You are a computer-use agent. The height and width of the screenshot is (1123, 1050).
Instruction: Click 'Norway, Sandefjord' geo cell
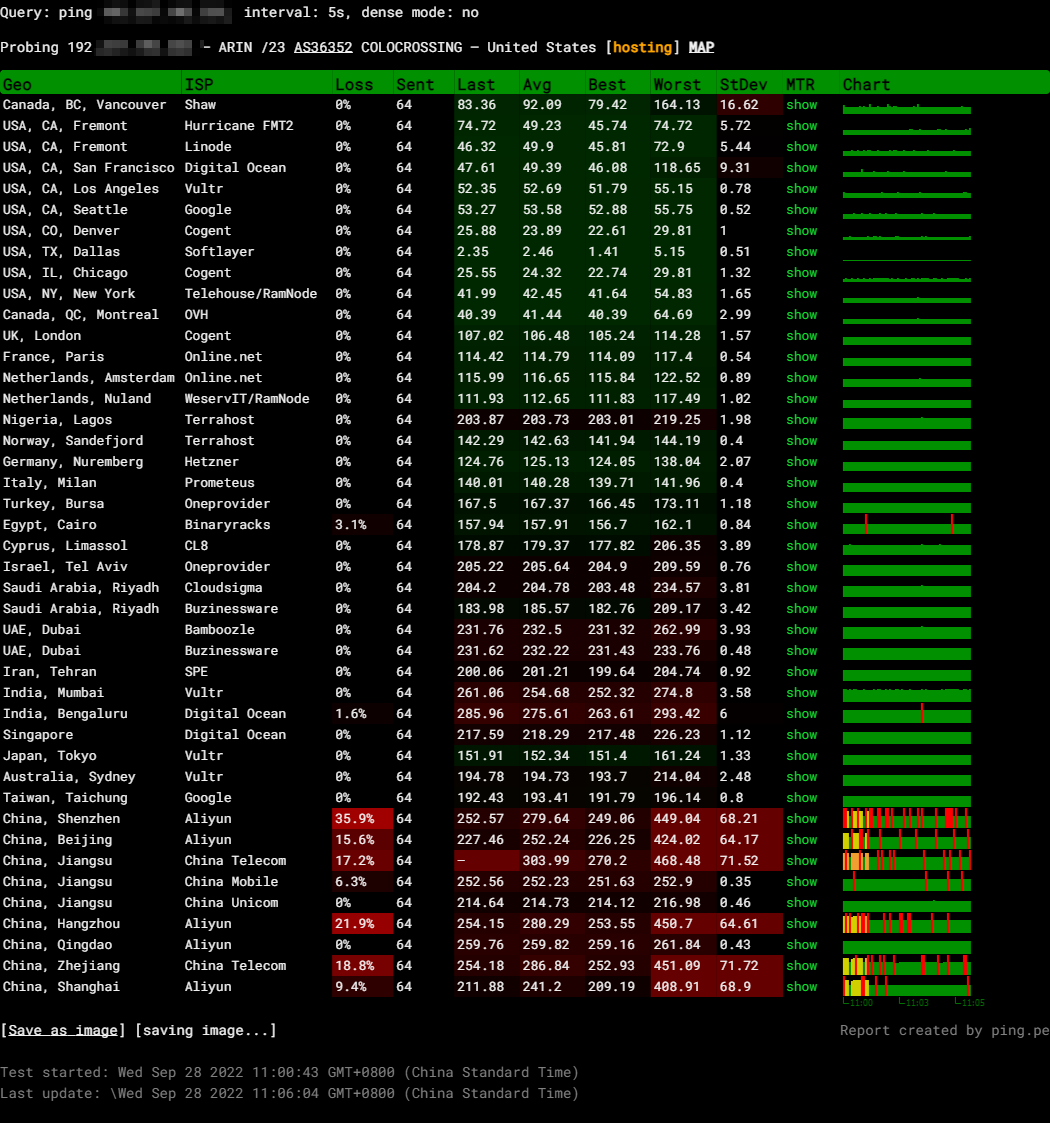tap(73, 440)
